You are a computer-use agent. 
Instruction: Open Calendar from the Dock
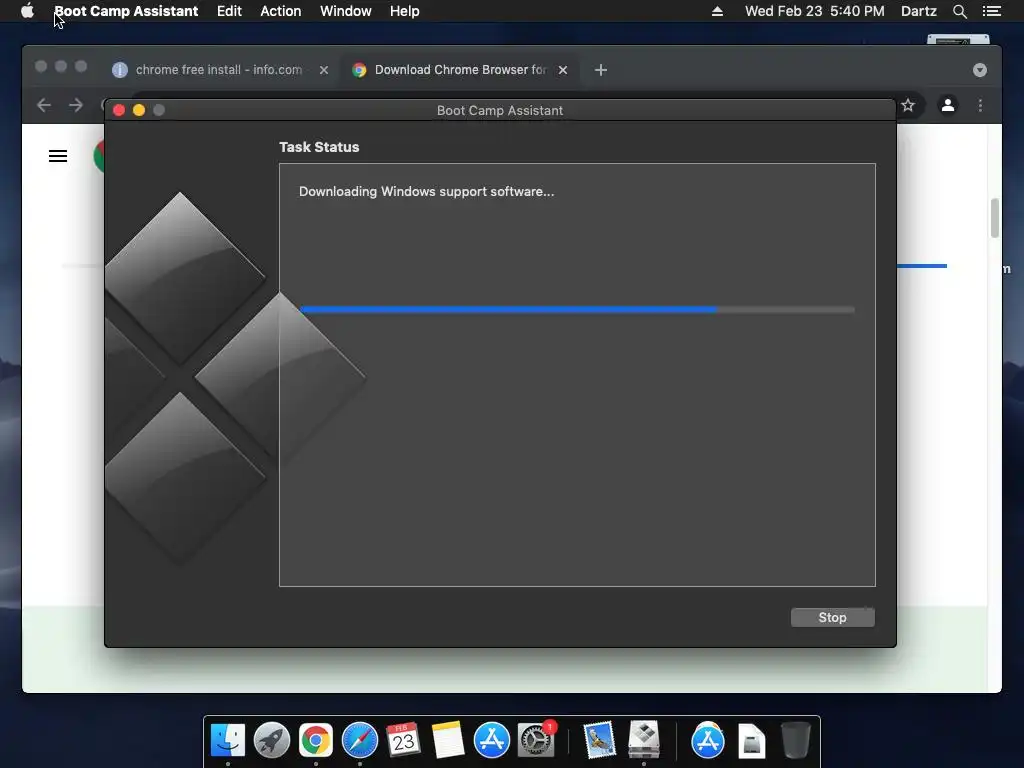[404, 741]
